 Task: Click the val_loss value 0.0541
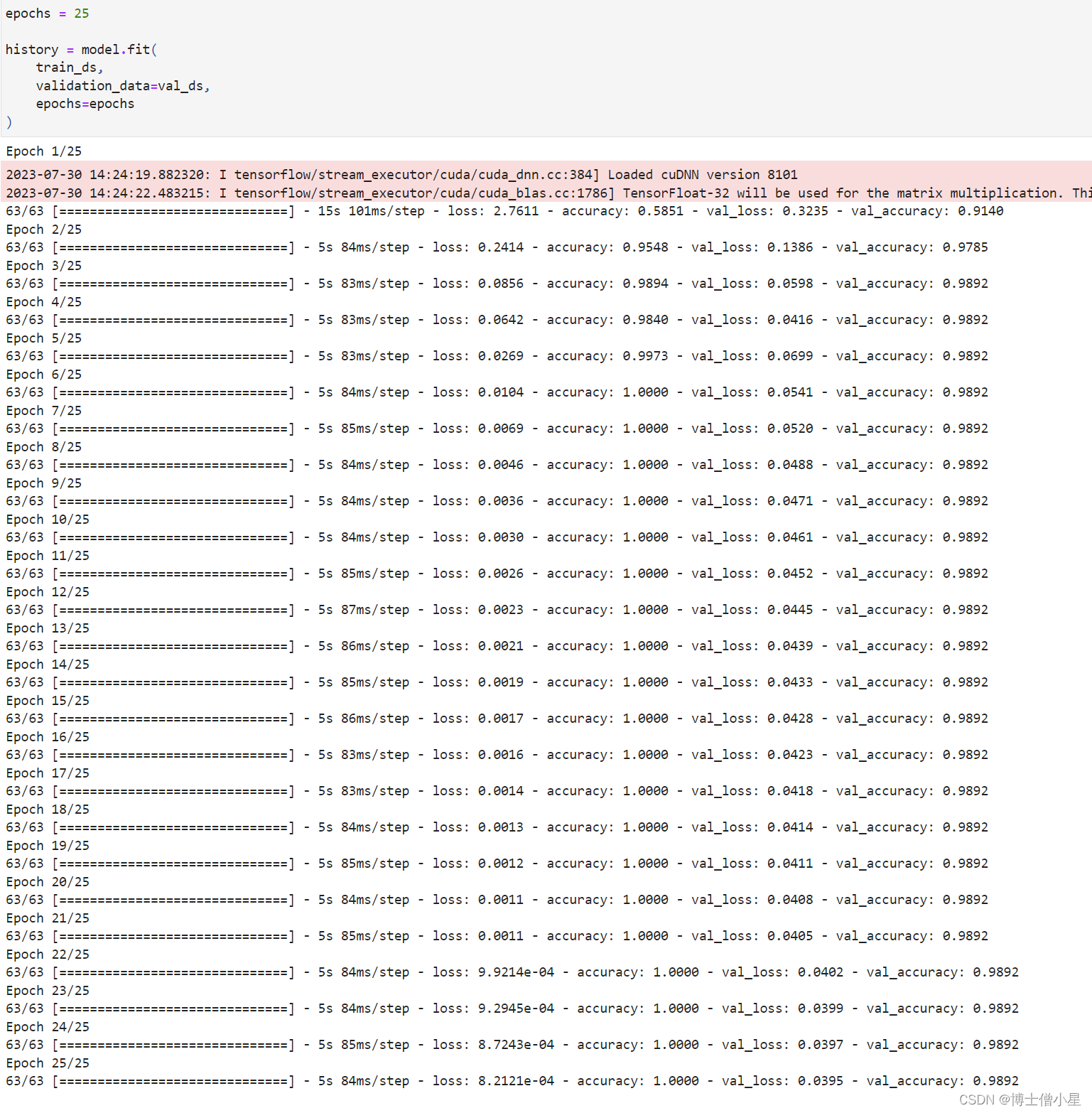tap(790, 392)
